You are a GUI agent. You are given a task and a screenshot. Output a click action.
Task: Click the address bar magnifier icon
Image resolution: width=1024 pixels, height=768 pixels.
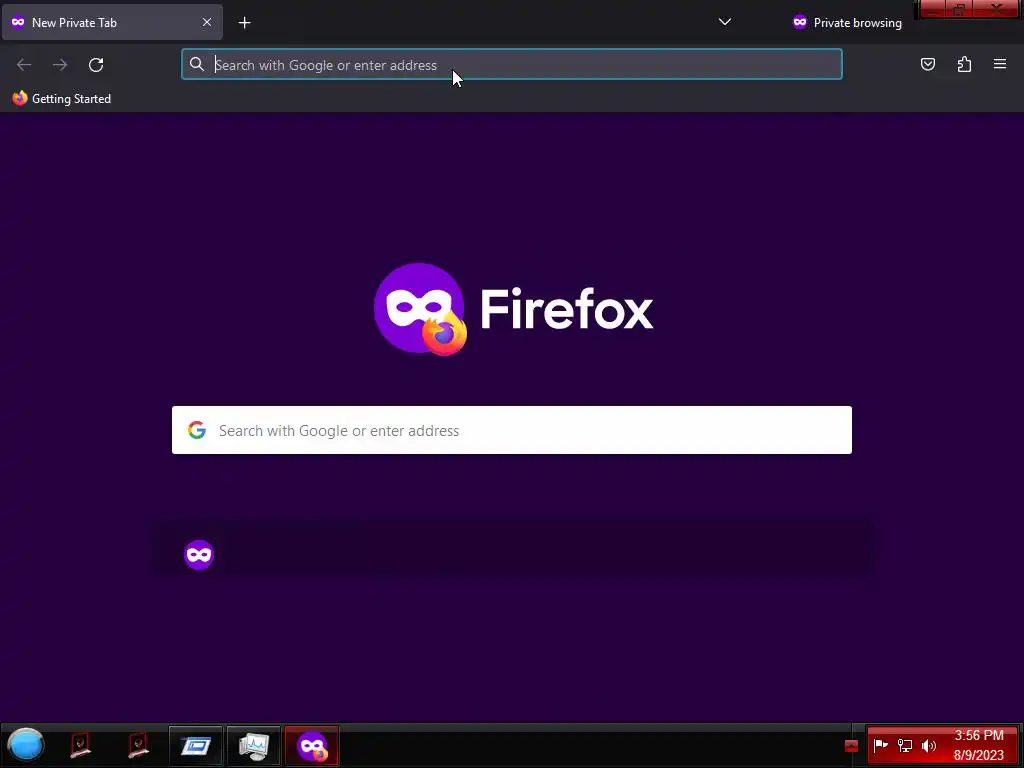(x=197, y=64)
